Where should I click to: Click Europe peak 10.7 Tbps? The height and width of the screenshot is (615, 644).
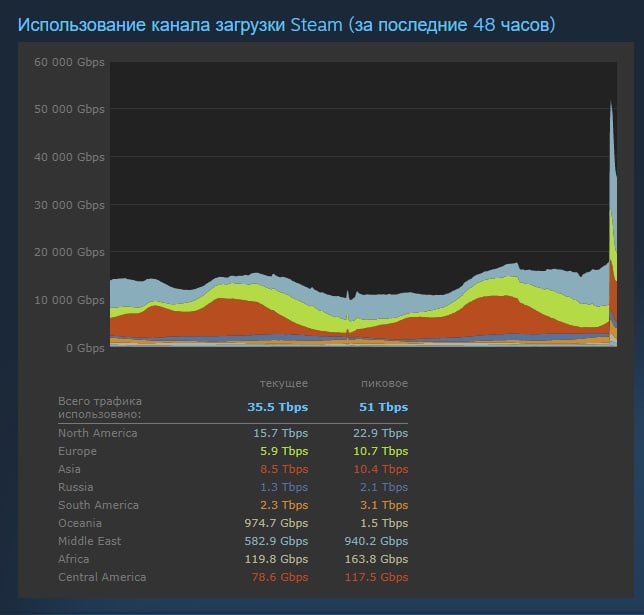tap(381, 451)
